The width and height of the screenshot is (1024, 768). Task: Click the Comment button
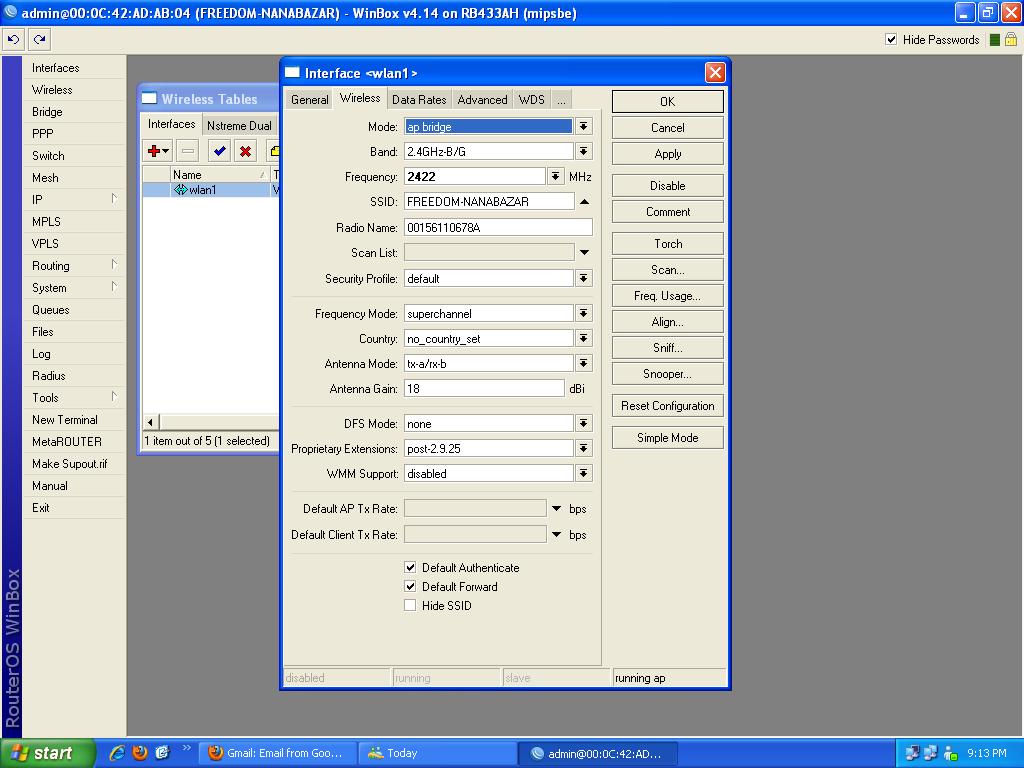tap(667, 212)
